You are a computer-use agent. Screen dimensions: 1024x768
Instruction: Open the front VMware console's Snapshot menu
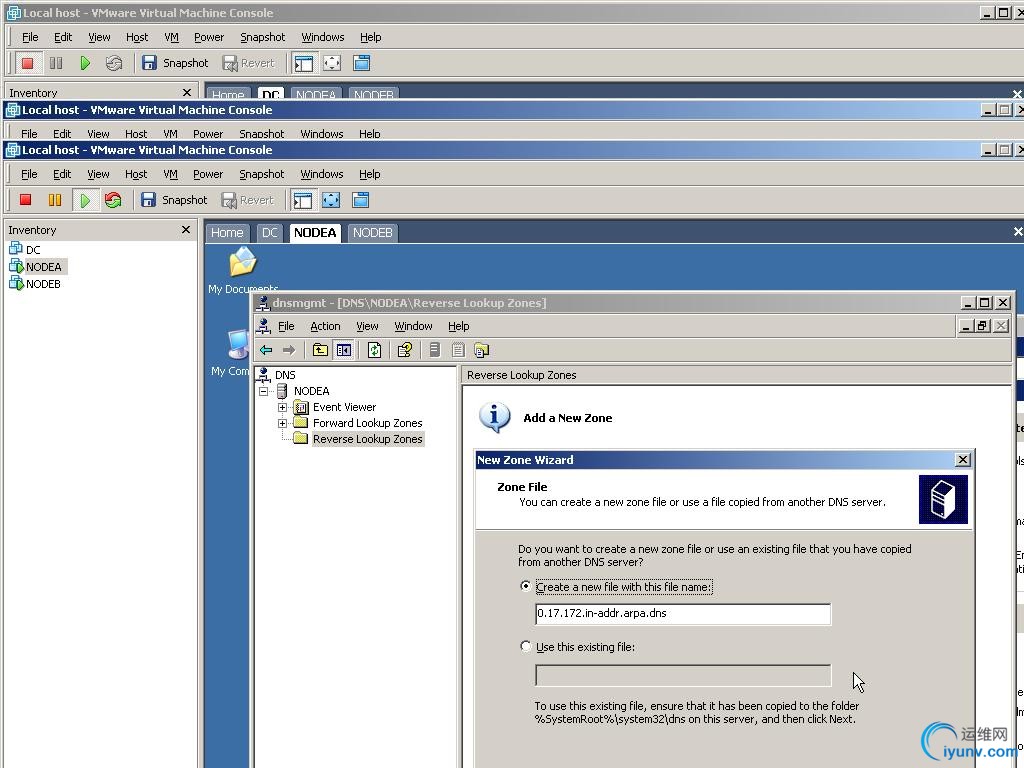(x=261, y=174)
